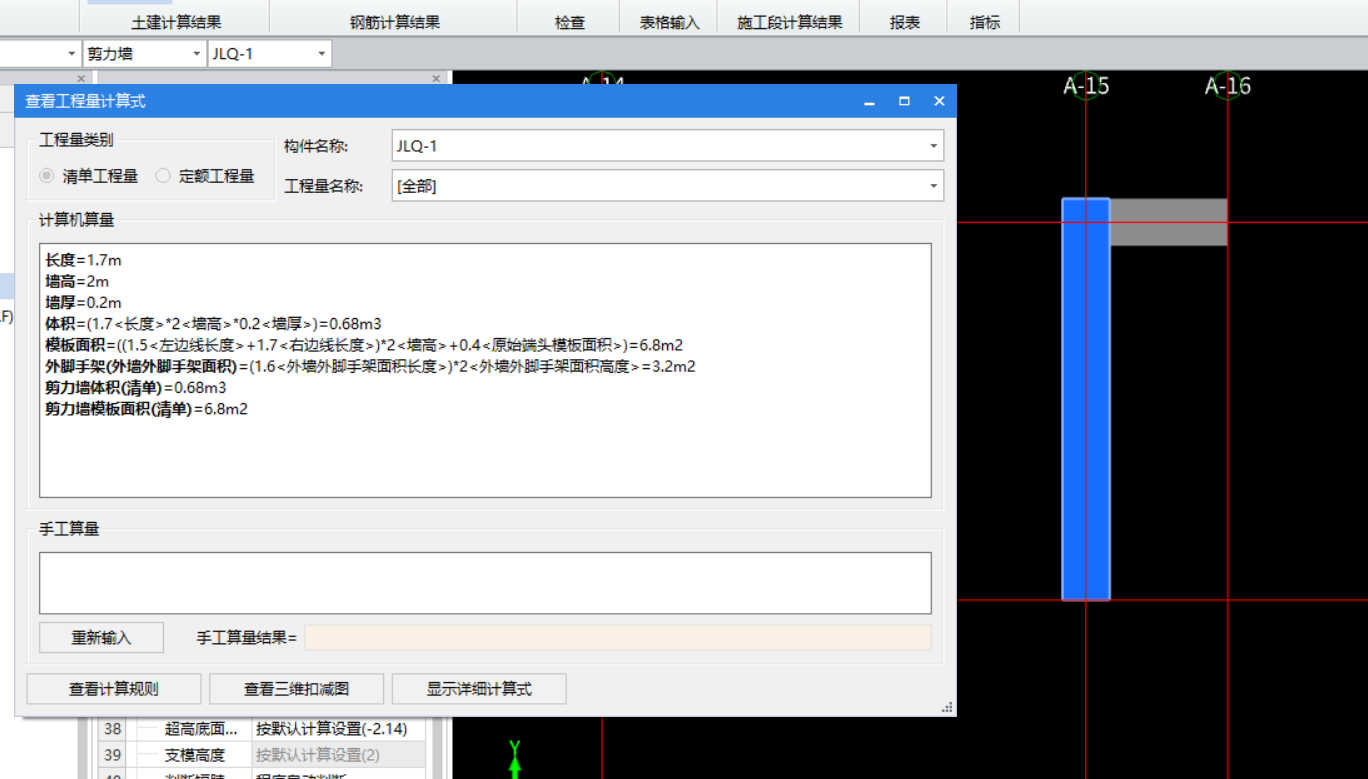Viewport: 1368px width, 779px height.
Task: Click the 模板面积 calculation line
Action: (364, 345)
